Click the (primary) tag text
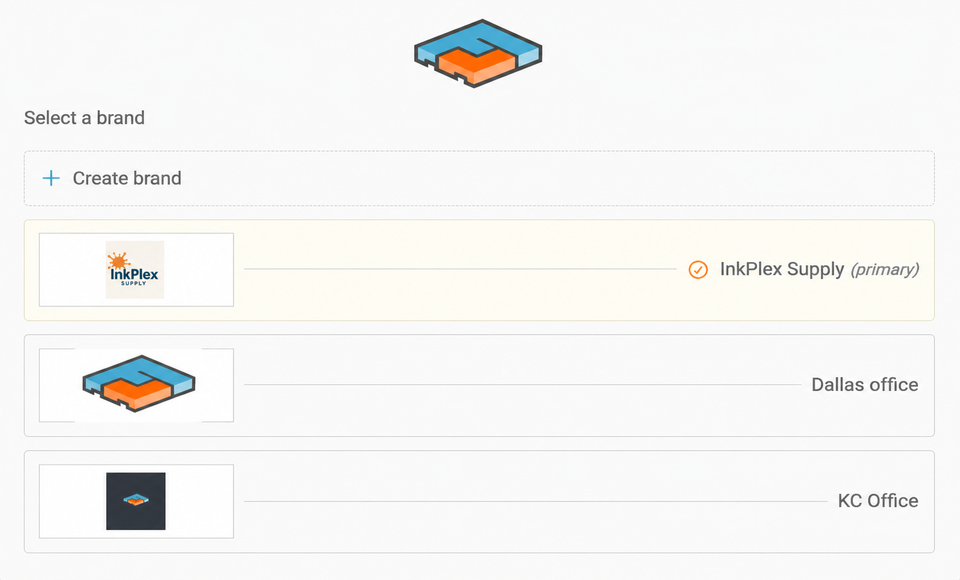 tap(885, 269)
